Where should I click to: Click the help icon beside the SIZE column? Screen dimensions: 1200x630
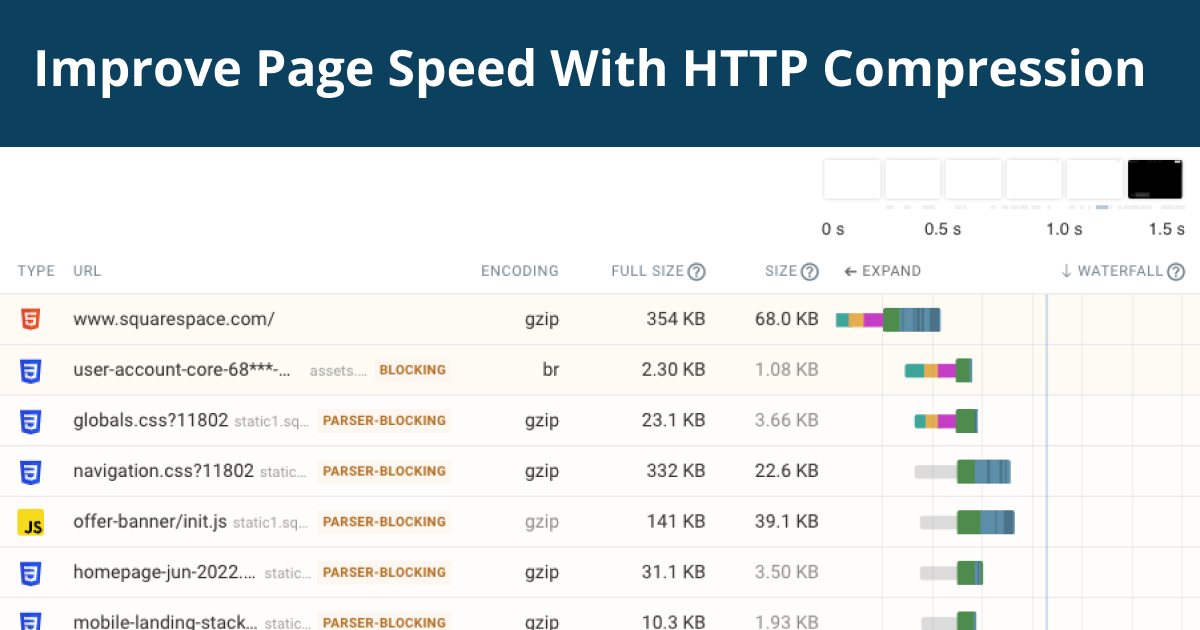tap(810, 270)
